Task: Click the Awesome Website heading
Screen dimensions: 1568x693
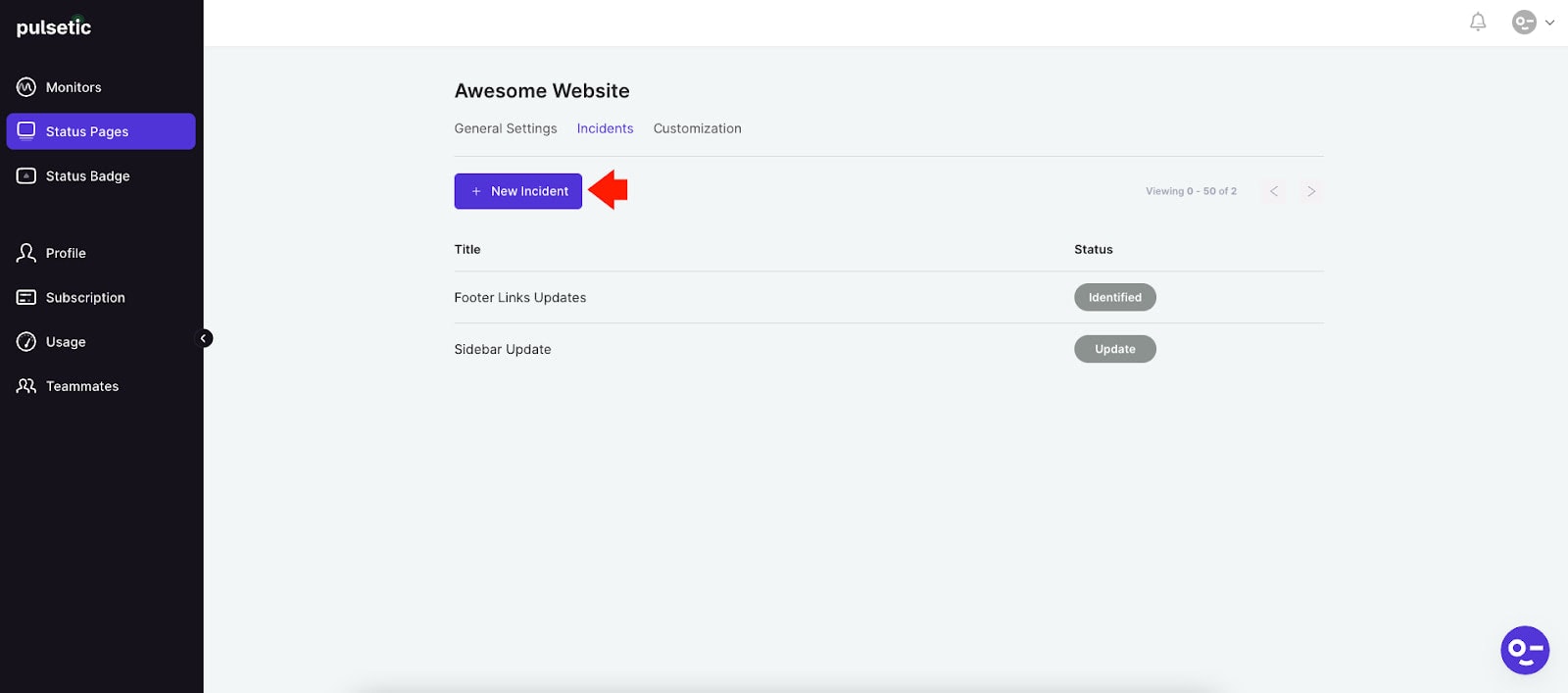Action: tap(542, 91)
